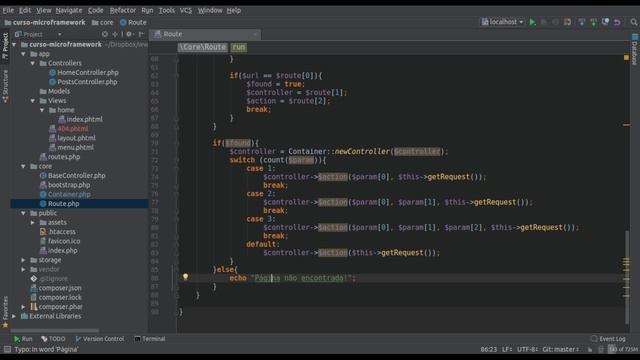Click the memory indicator in the status bar
This screenshot has width=640, height=360.
[x=623, y=349]
